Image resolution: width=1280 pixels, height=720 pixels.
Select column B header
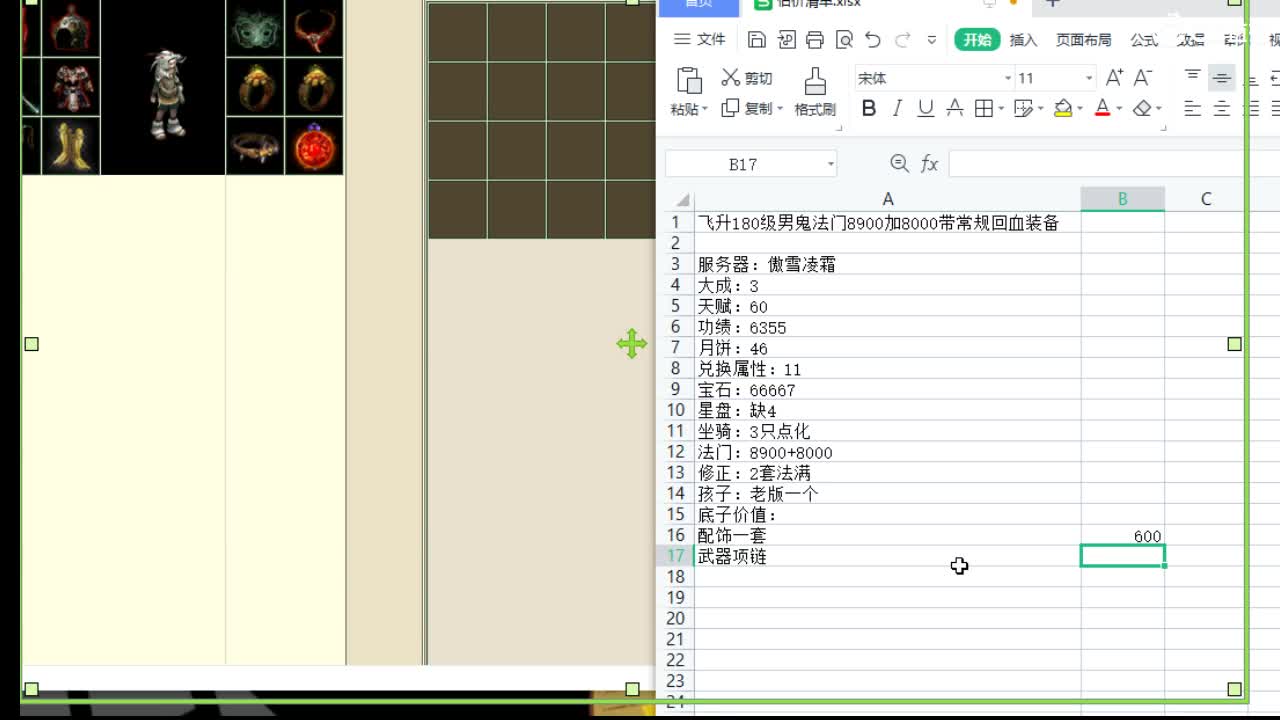tap(1122, 199)
